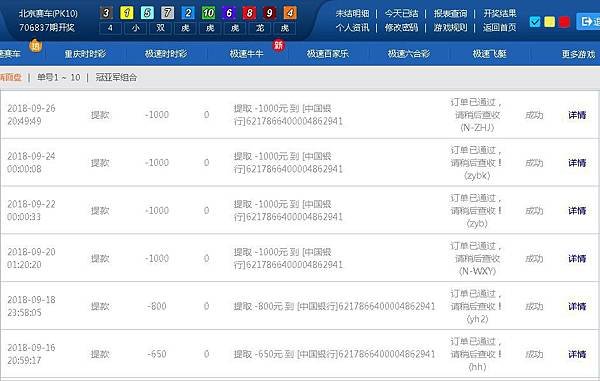Click 成功 status in 2018-09-24 row
Image resolution: width=600 pixels, height=381 pixels.
(x=534, y=163)
